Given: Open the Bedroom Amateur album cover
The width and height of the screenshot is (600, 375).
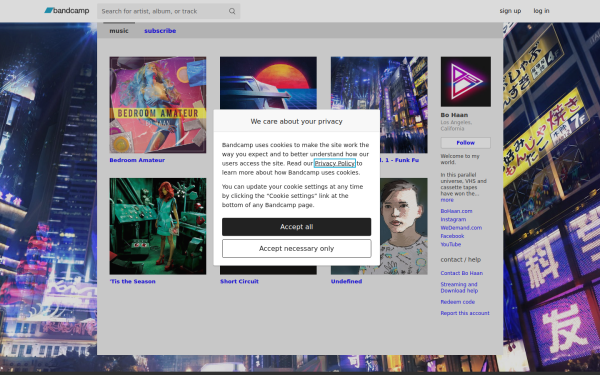Looking at the screenshot, I should tap(158, 105).
